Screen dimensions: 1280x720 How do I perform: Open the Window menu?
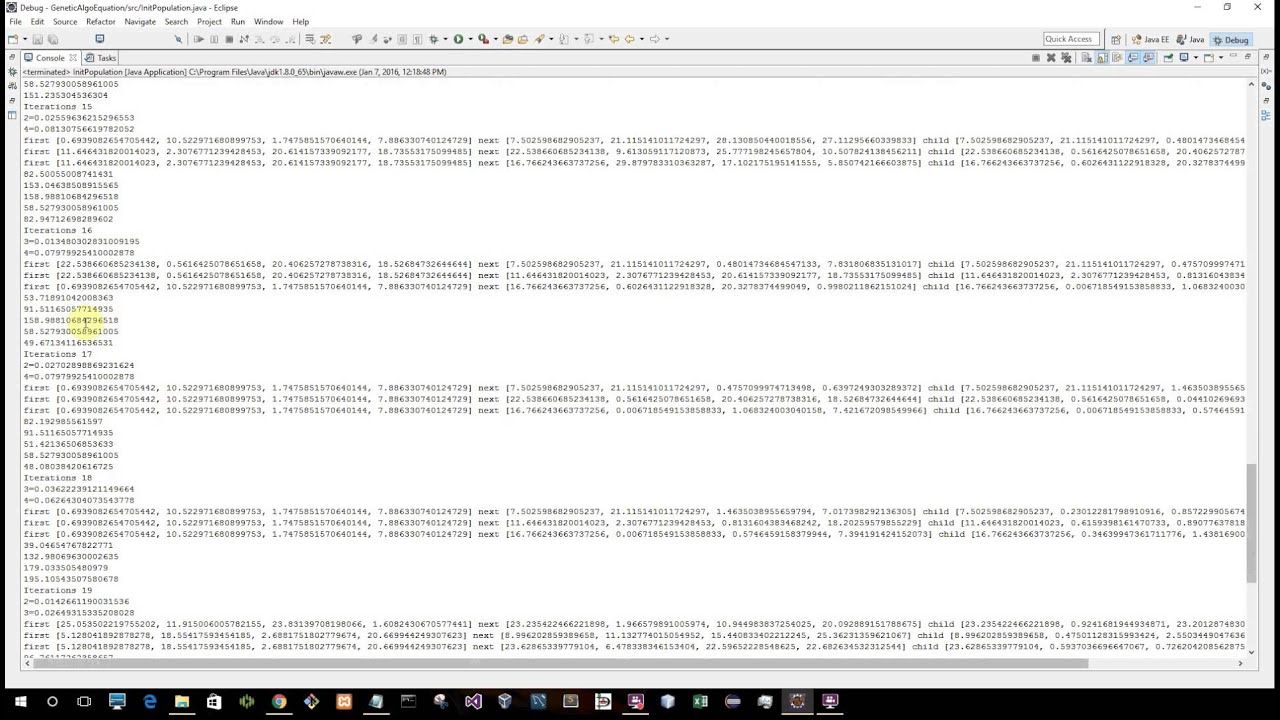268,21
